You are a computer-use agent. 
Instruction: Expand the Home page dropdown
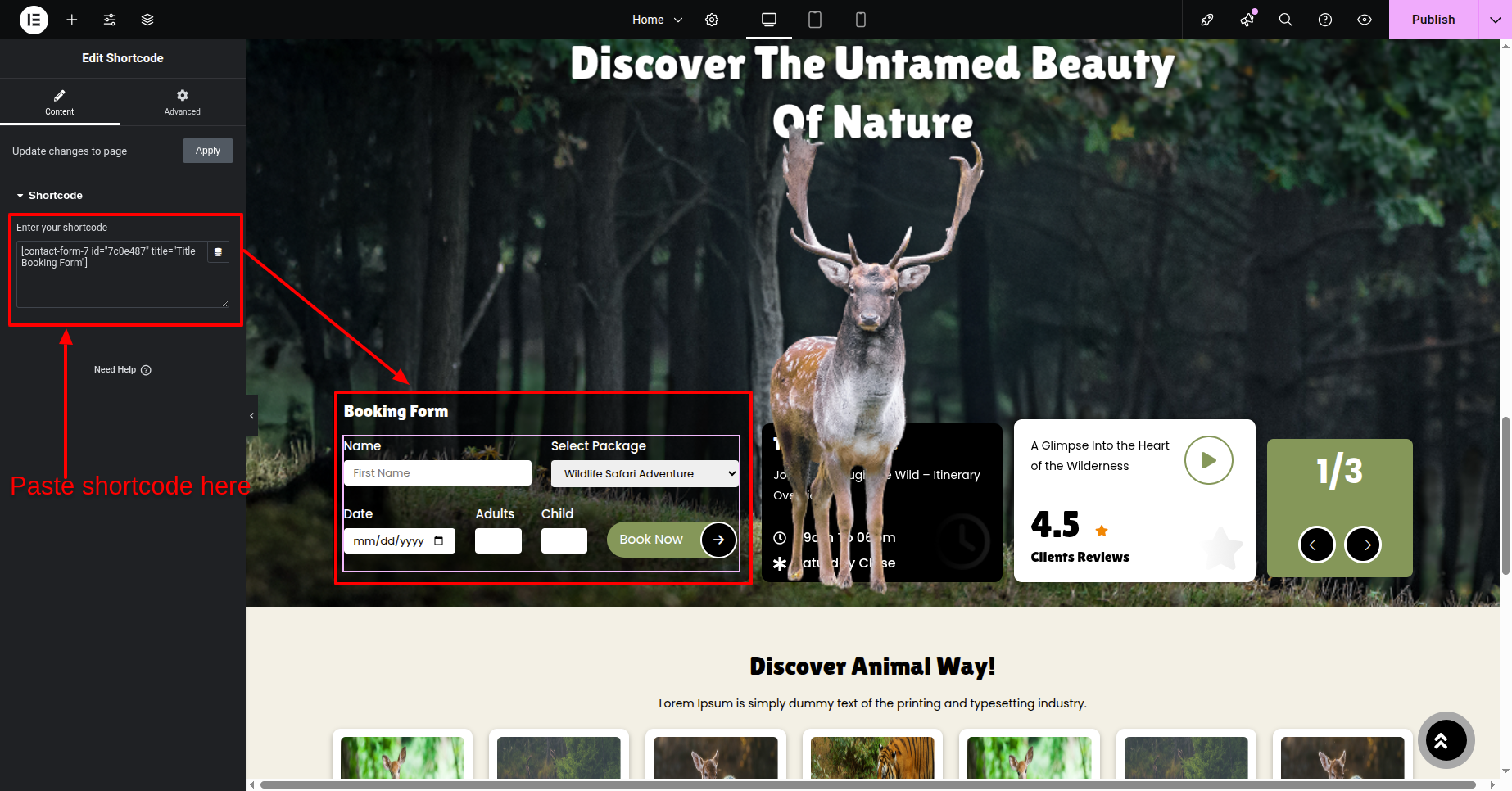657,20
